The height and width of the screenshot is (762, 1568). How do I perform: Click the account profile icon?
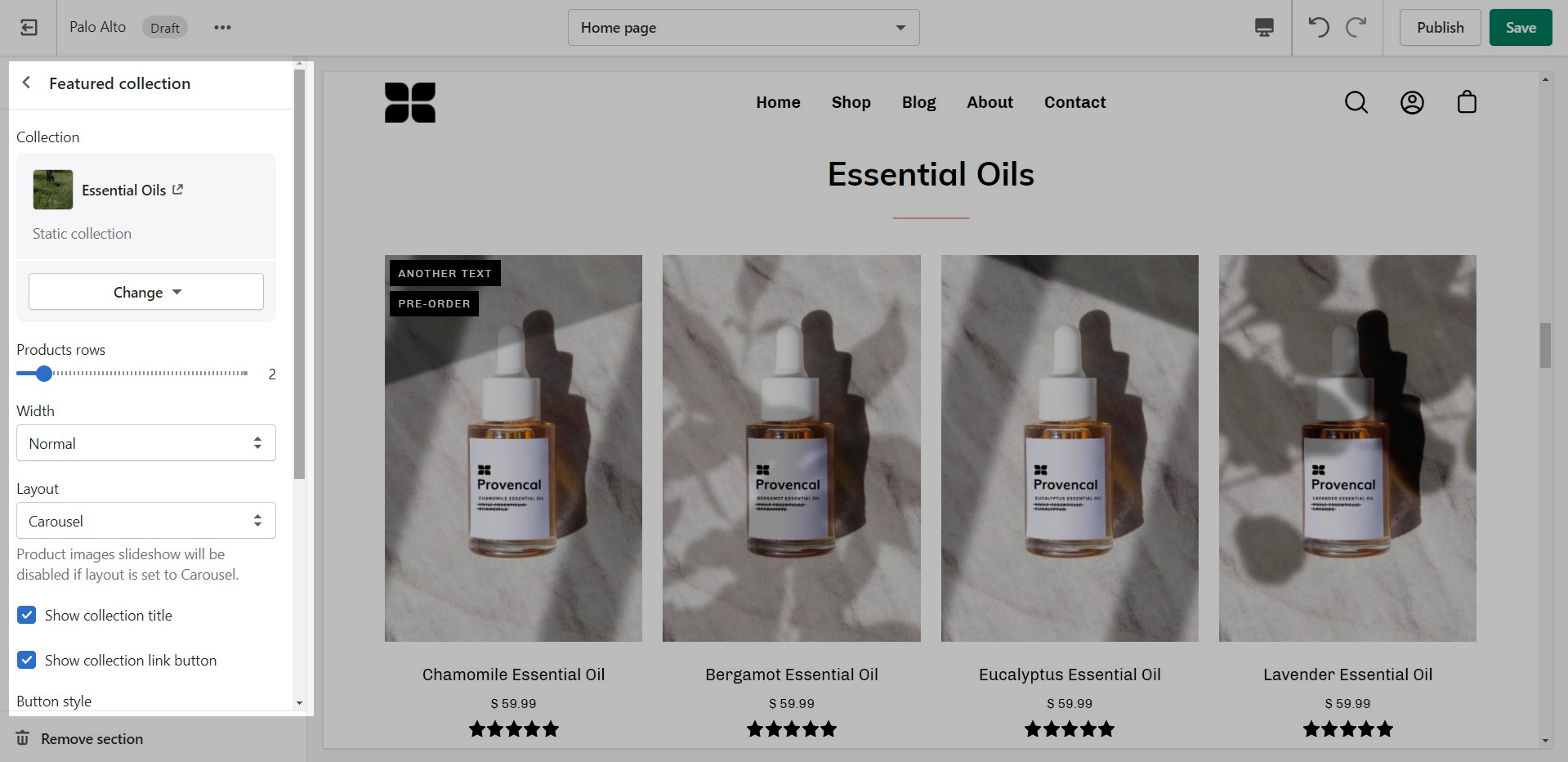click(x=1412, y=102)
